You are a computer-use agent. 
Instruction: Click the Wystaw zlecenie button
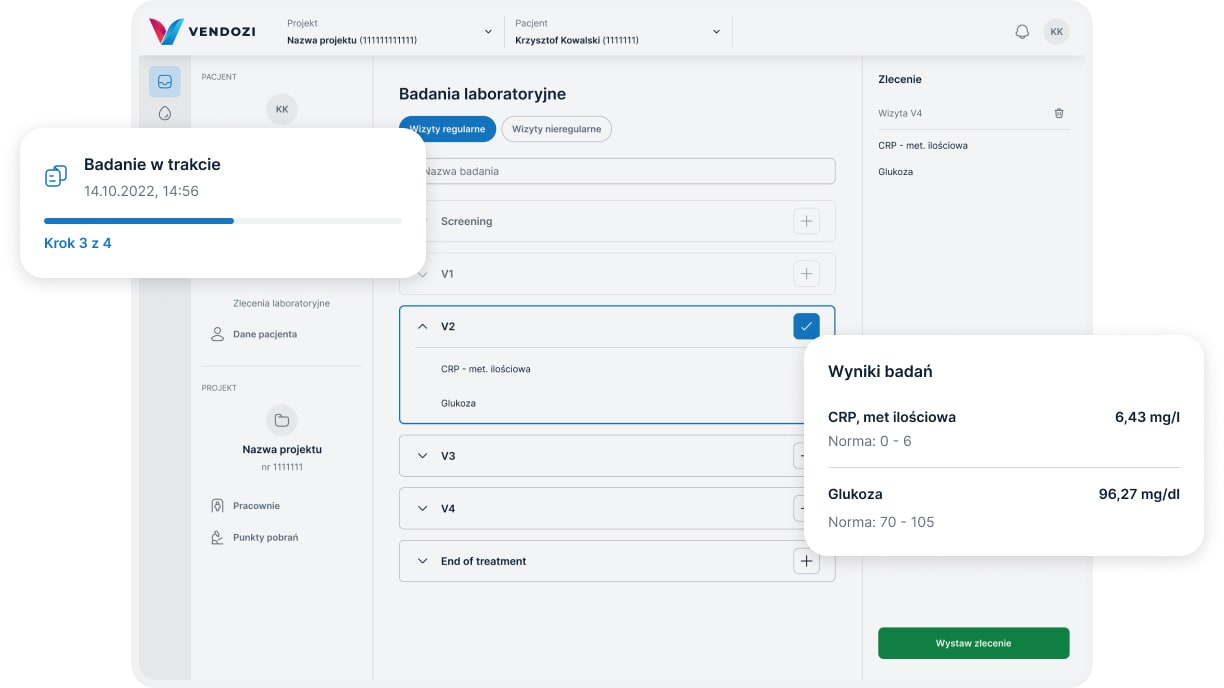tap(973, 643)
